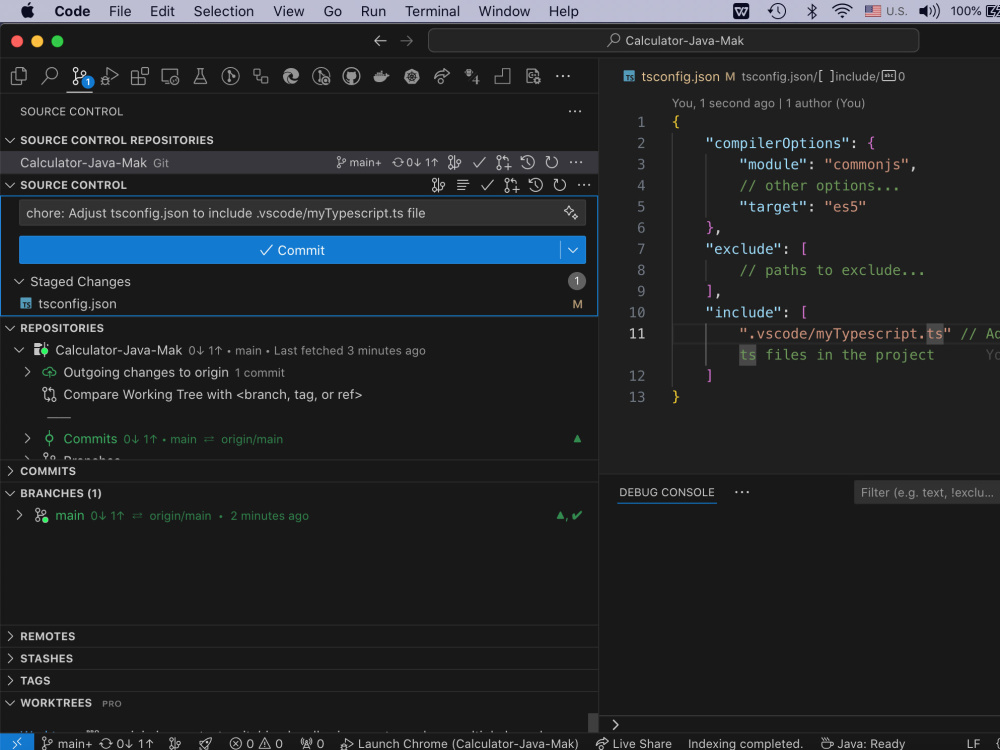This screenshot has height=750, width=1000.
Task: Click refresh icon in Source Control section header
Action: (x=559, y=185)
